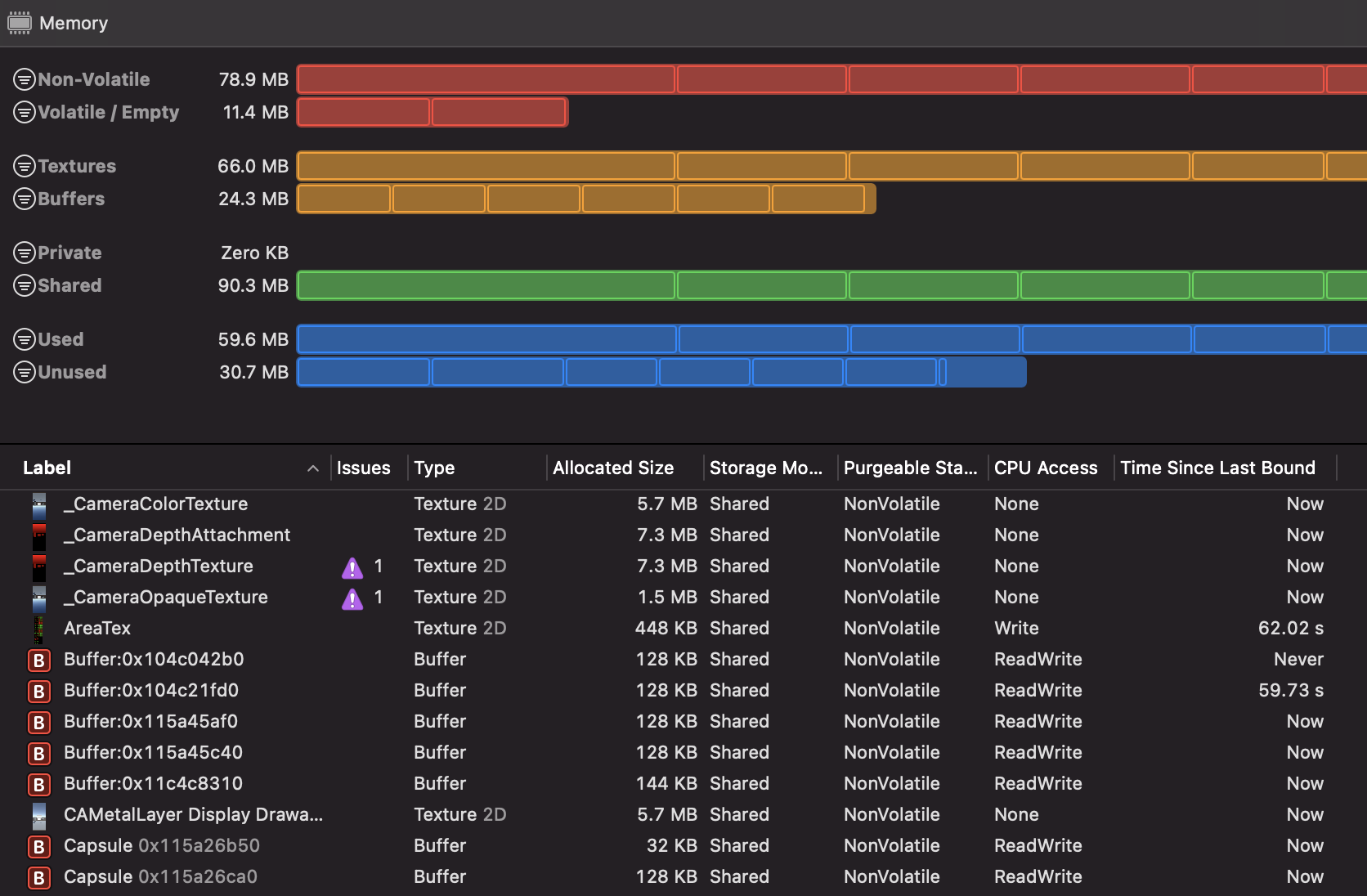Click warning icon on _CameraOpaqueTexture row
The width and height of the screenshot is (1367, 896).
pyautogui.click(x=352, y=598)
